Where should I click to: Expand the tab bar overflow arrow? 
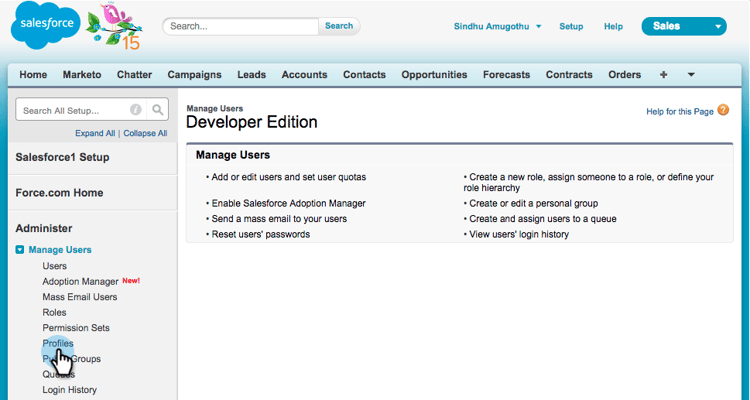coord(691,75)
